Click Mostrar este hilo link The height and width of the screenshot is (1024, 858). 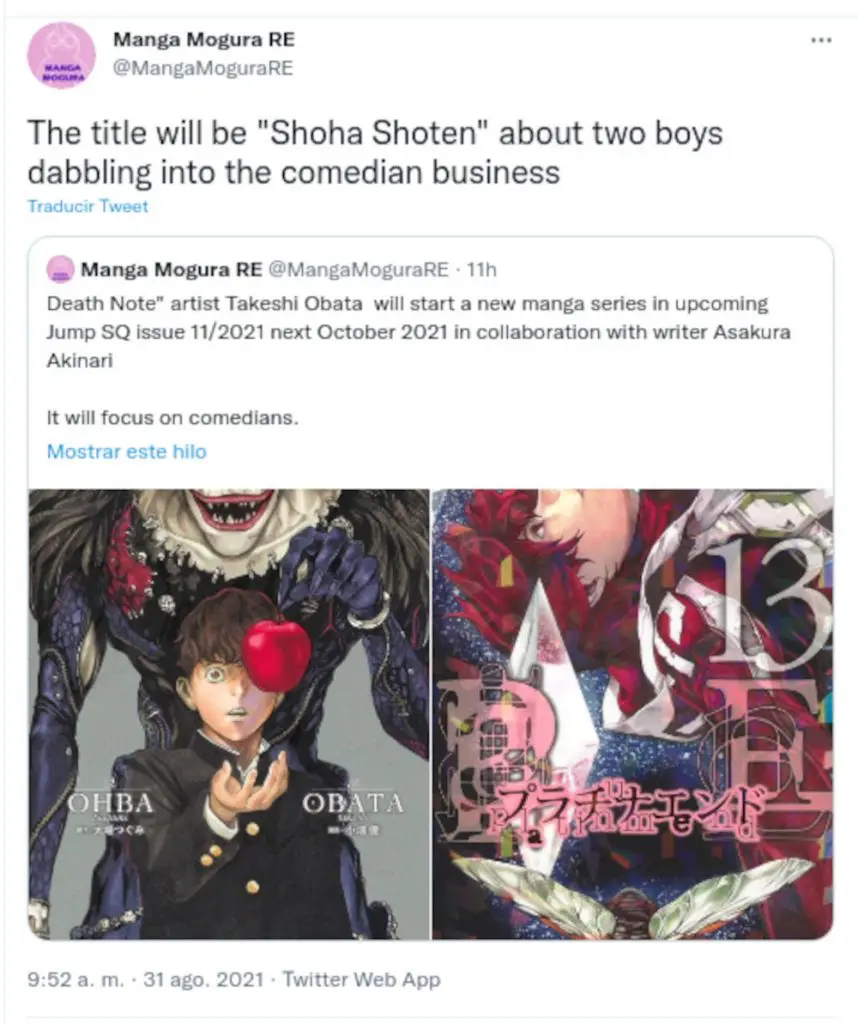click(x=127, y=451)
